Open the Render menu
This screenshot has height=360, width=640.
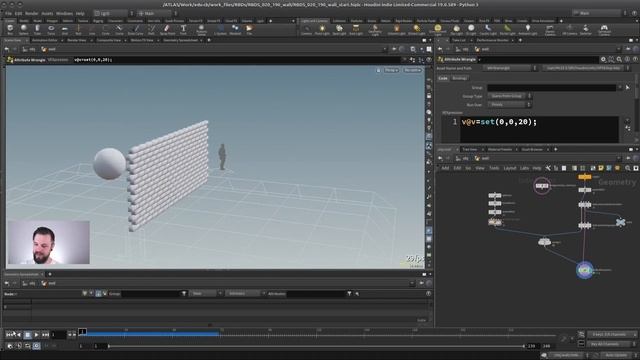tap(31, 13)
